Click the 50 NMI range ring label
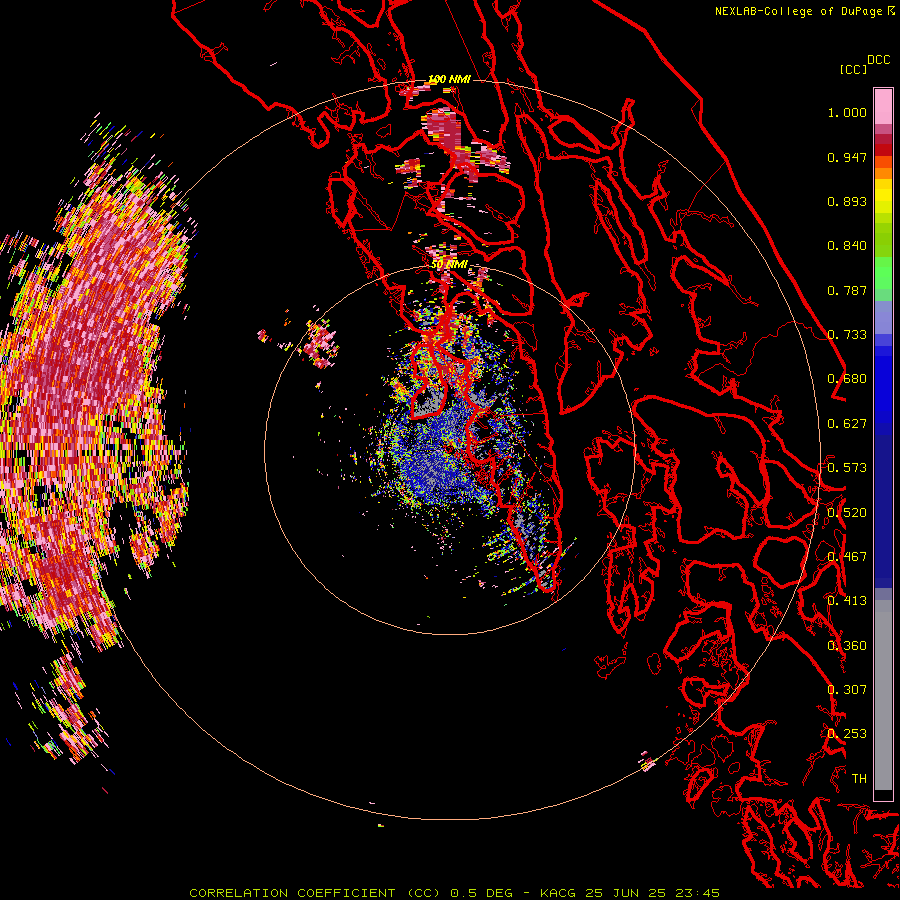Screen dimensions: 900x900 [x=449, y=265]
